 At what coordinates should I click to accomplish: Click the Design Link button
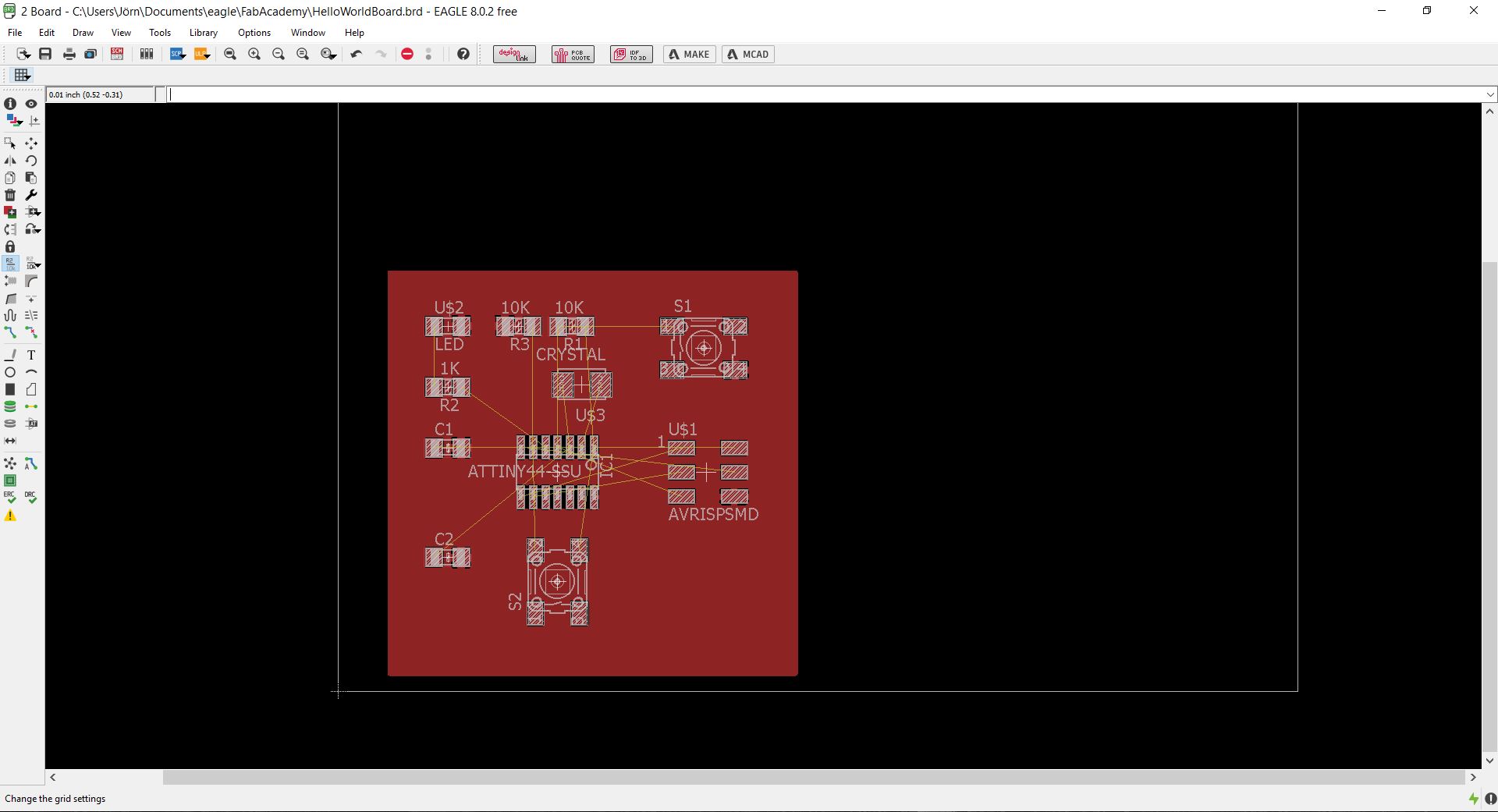coord(514,54)
